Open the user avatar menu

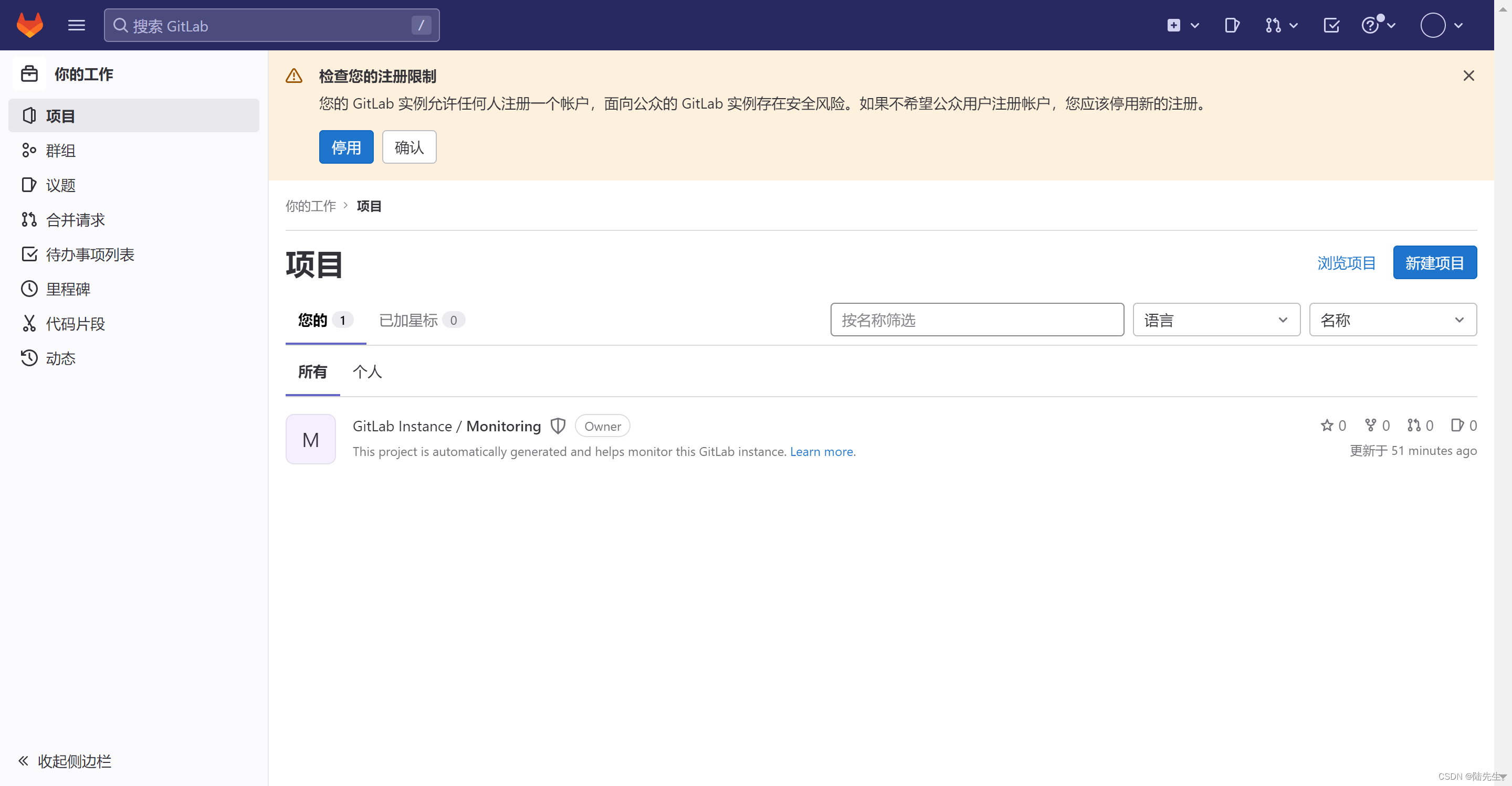(x=1441, y=25)
